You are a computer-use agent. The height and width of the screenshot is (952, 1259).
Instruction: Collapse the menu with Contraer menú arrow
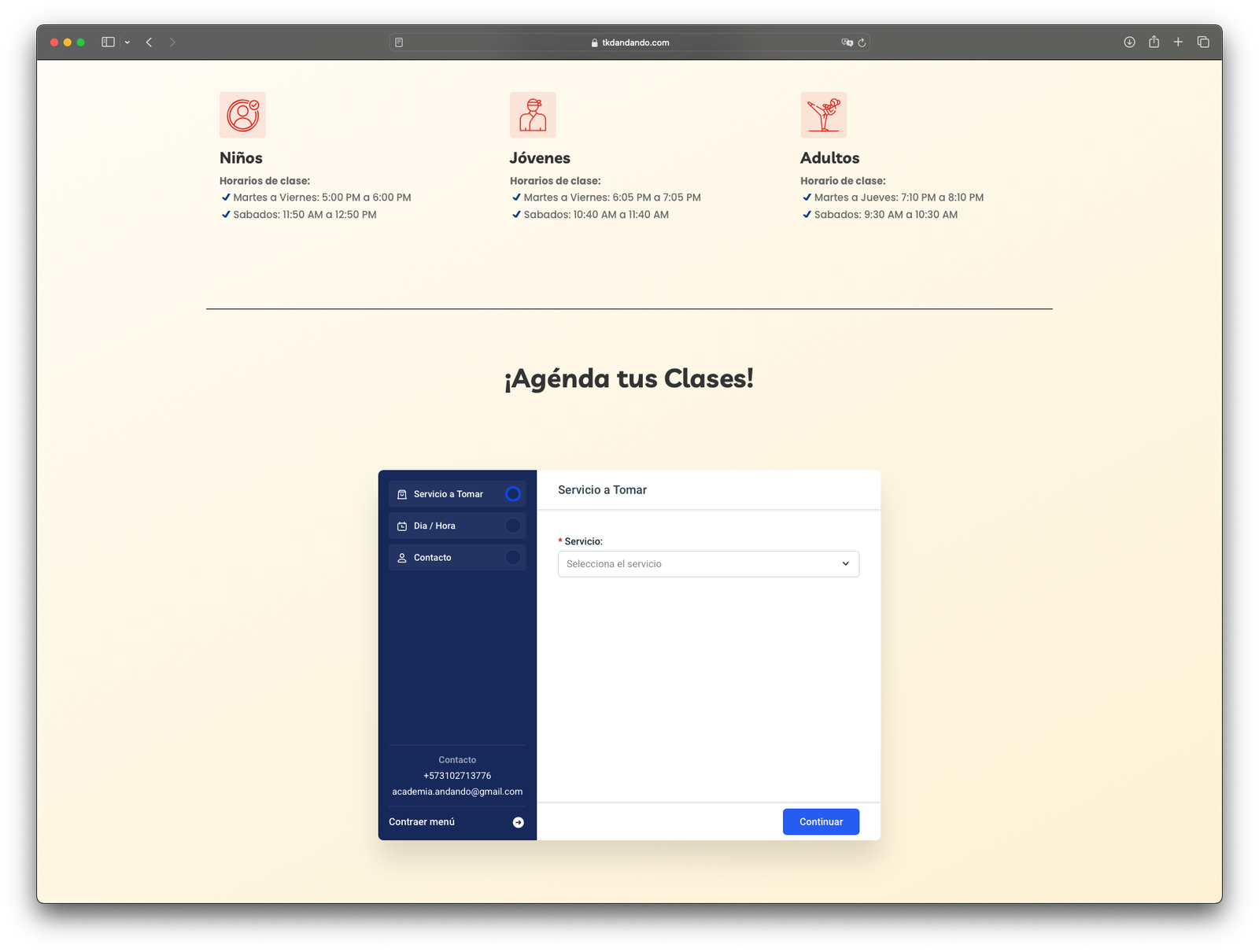coord(518,822)
